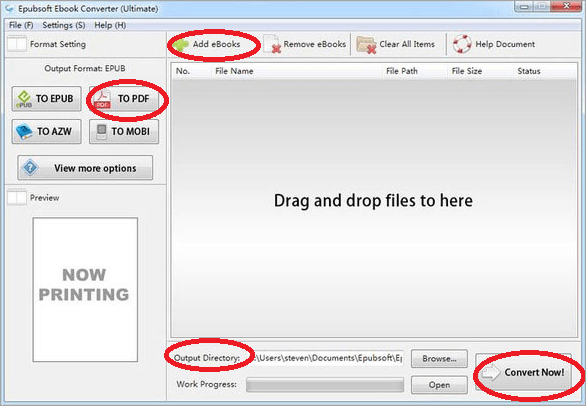Screen dimensions: 586x406
Task: Click the Status column header
Action: coord(529,71)
